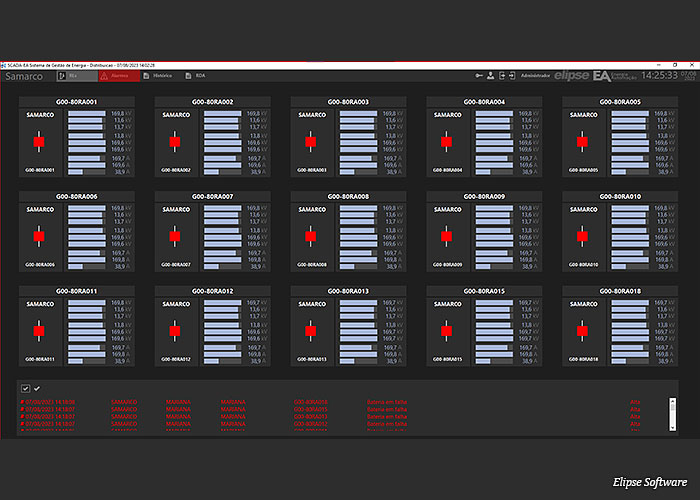Select the red recloser symbol in G00-80RA010
700x500 pixels.
[582, 237]
